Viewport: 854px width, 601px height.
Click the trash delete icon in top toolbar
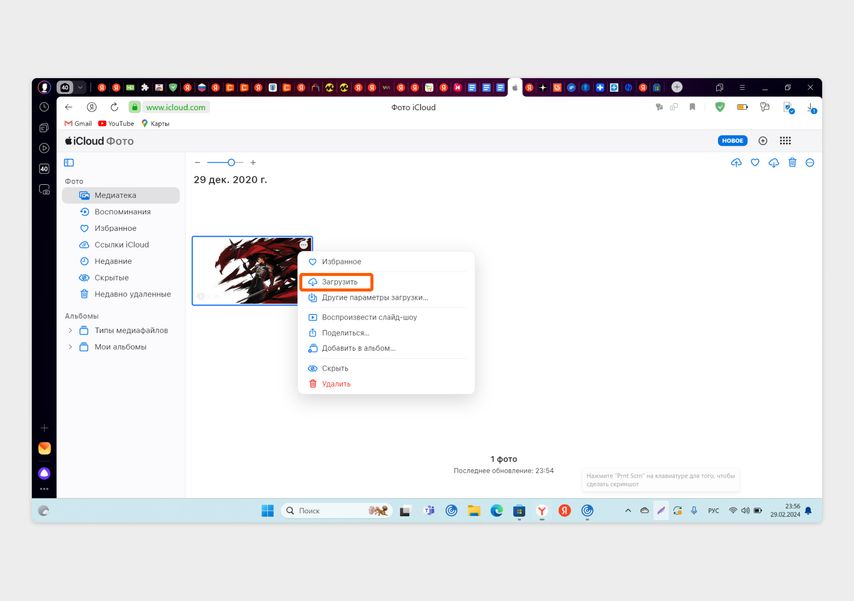click(x=792, y=162)
